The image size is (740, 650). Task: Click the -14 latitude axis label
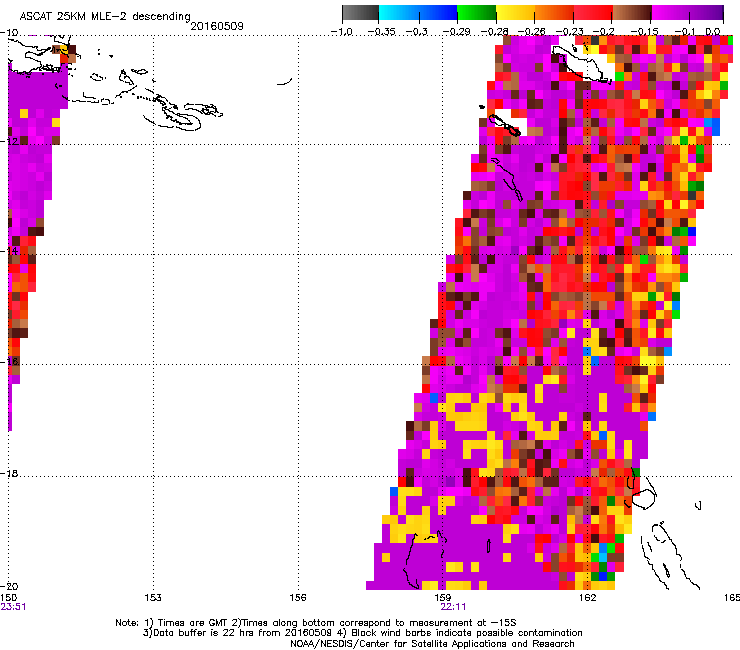pyautogui.click(x=9, y=251)
